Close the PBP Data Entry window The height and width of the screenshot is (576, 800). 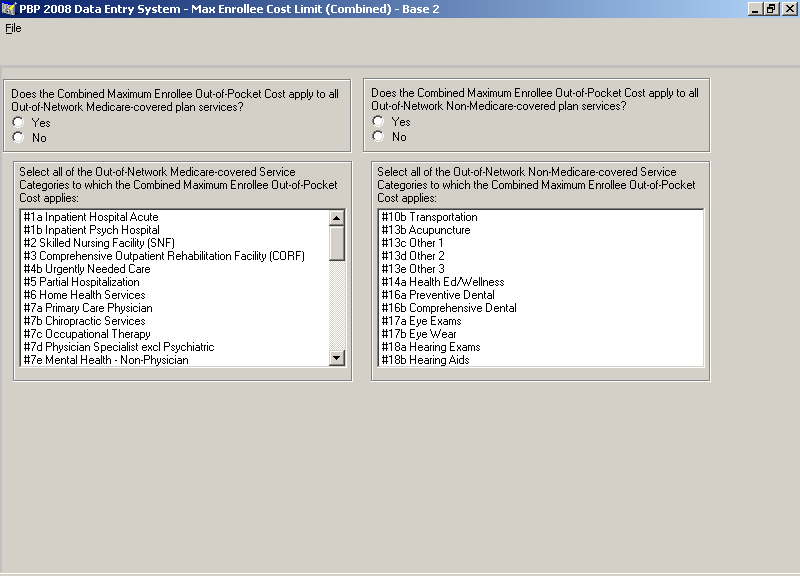pos(789,9)
